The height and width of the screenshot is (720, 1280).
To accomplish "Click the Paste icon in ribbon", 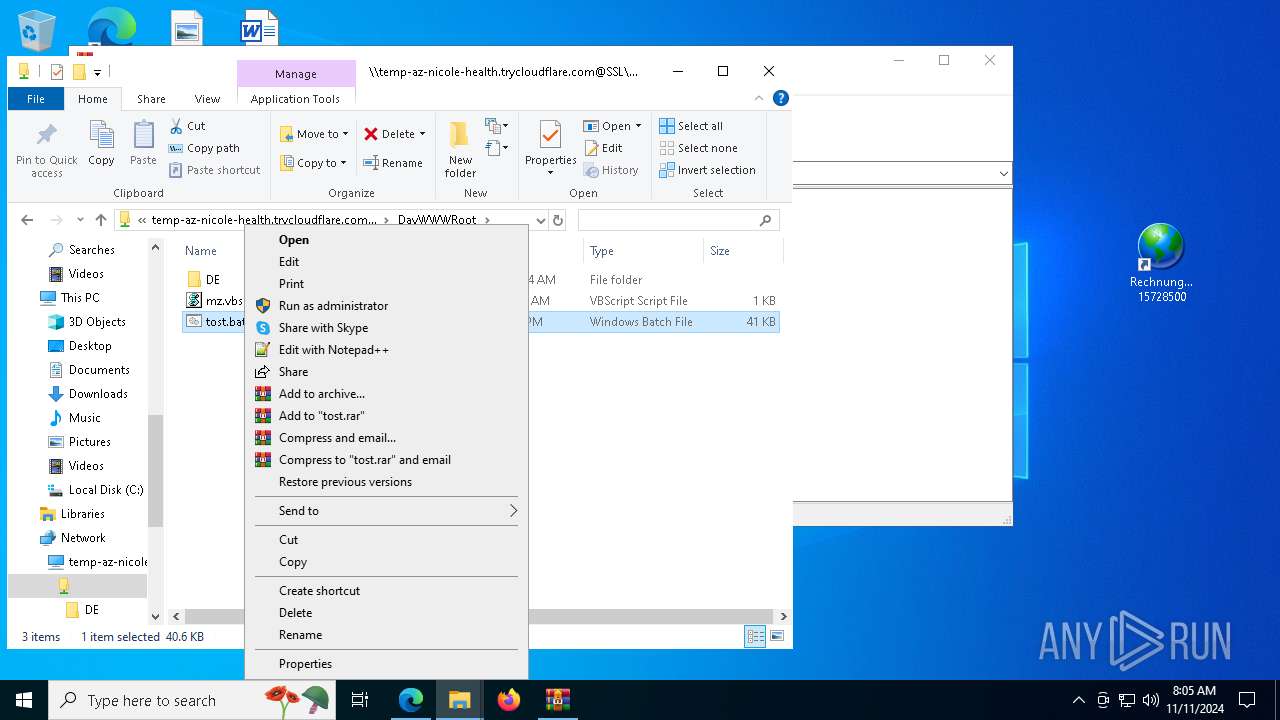I will (x=143, y=143).
